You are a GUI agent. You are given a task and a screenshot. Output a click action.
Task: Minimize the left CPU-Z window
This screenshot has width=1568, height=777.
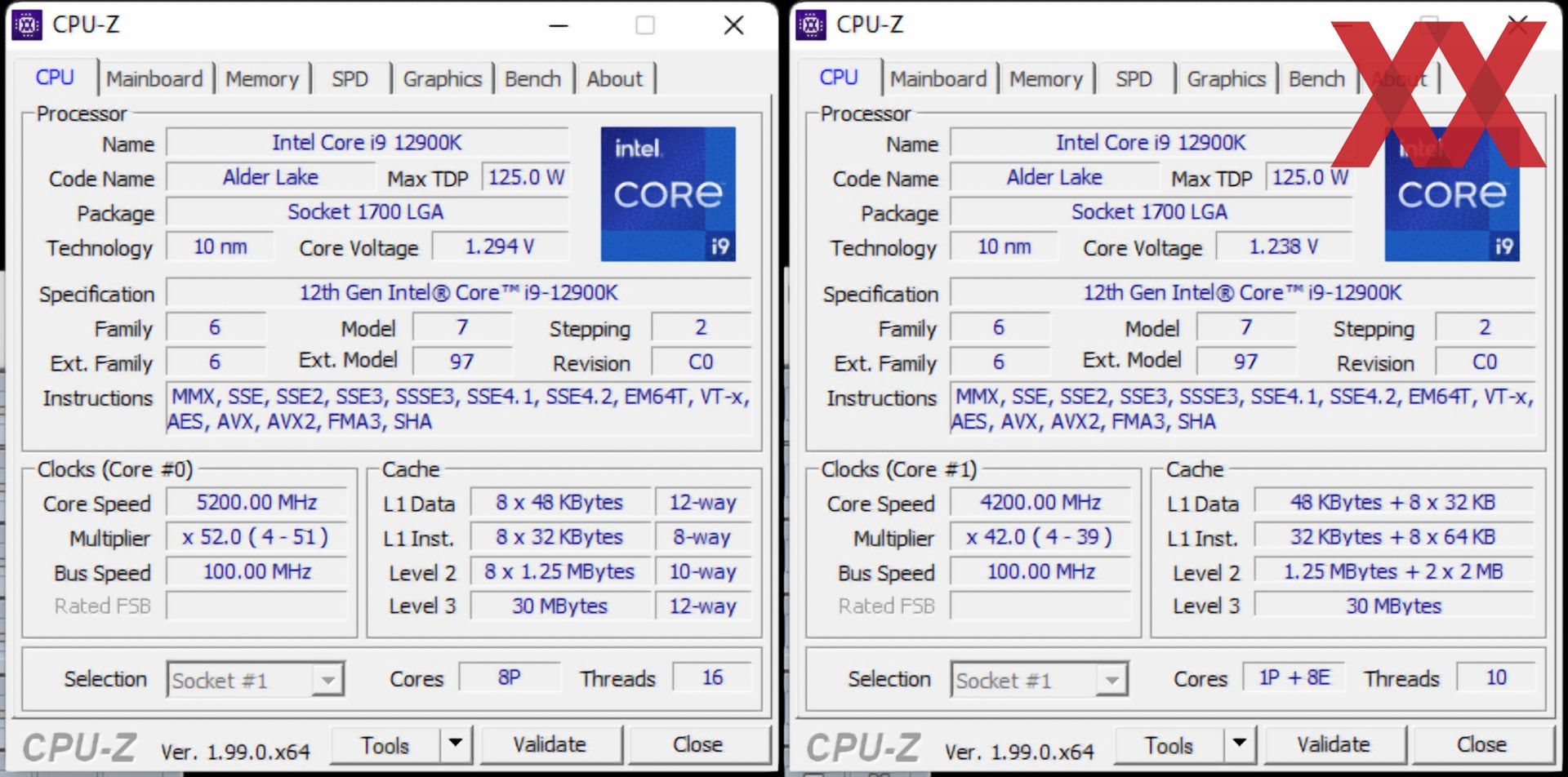pos(559,26)
